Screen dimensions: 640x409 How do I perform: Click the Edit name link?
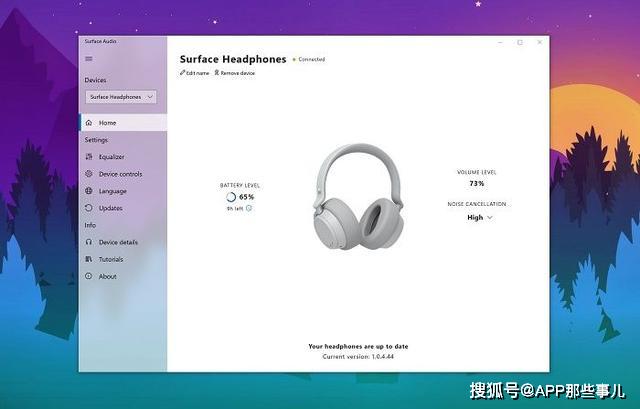click(x=194, y=73)
